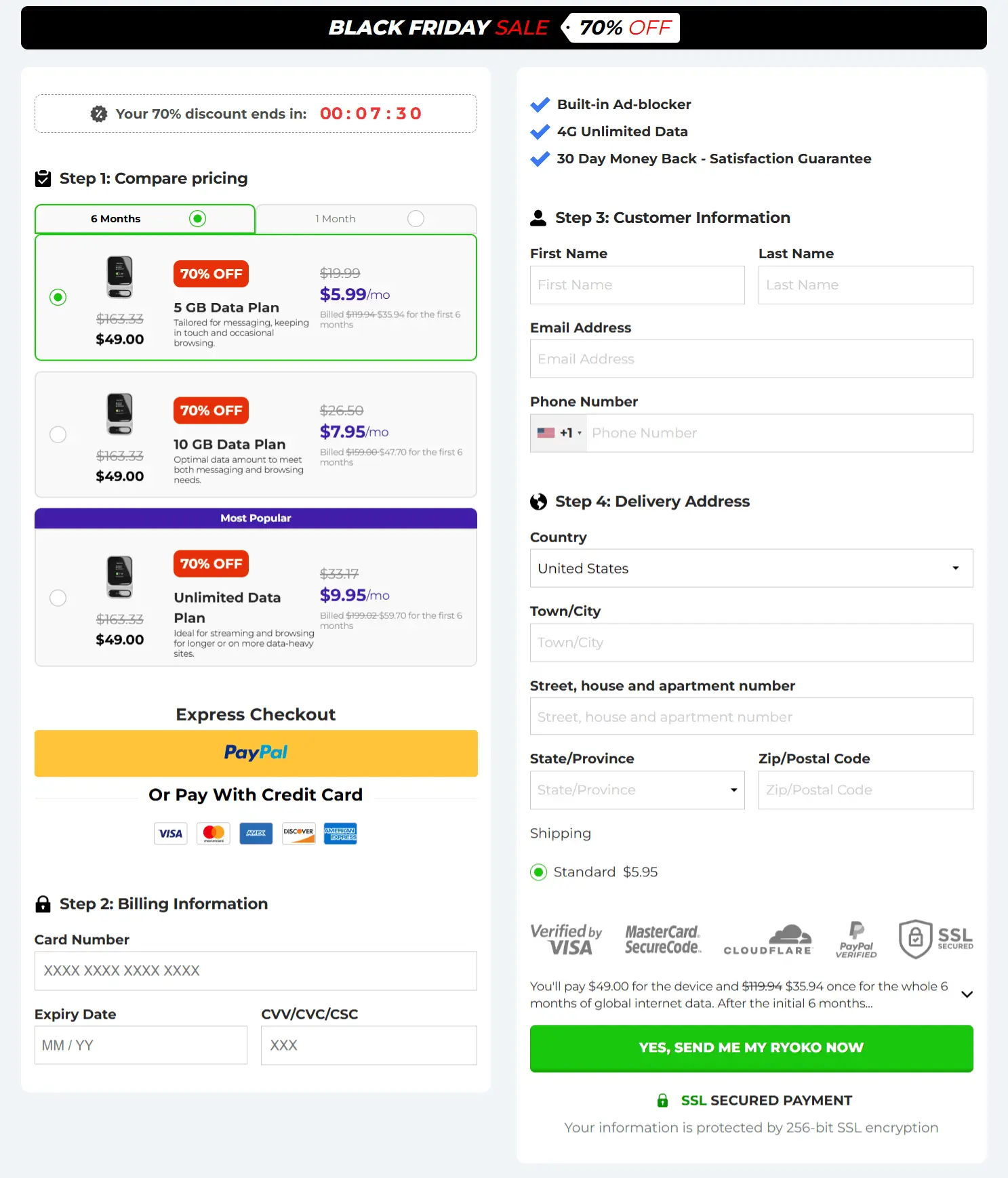Click the Unlimited plan device image
The height and width of the screenshot is (1178, 1008).
coord(120,577)
